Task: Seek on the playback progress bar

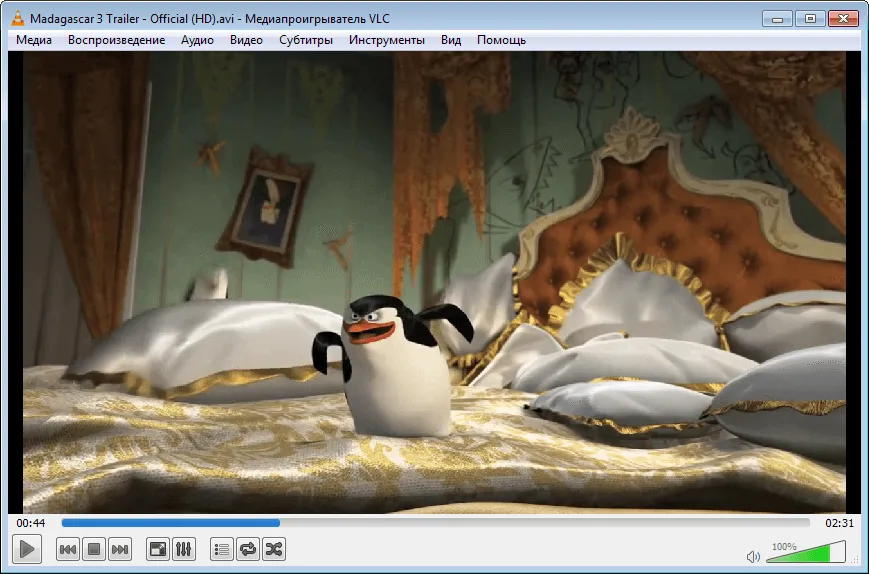Action: pyautogui.click(x=436, y=522)
